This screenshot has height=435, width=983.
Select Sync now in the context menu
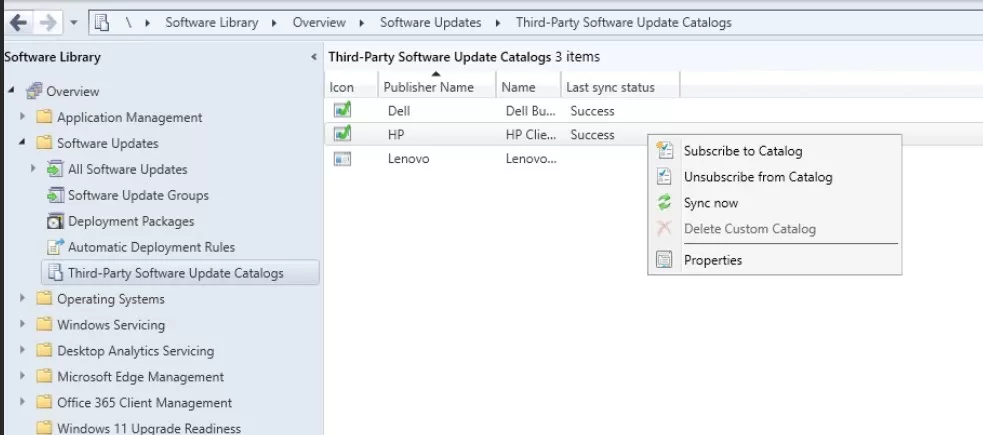coord(775,203)
